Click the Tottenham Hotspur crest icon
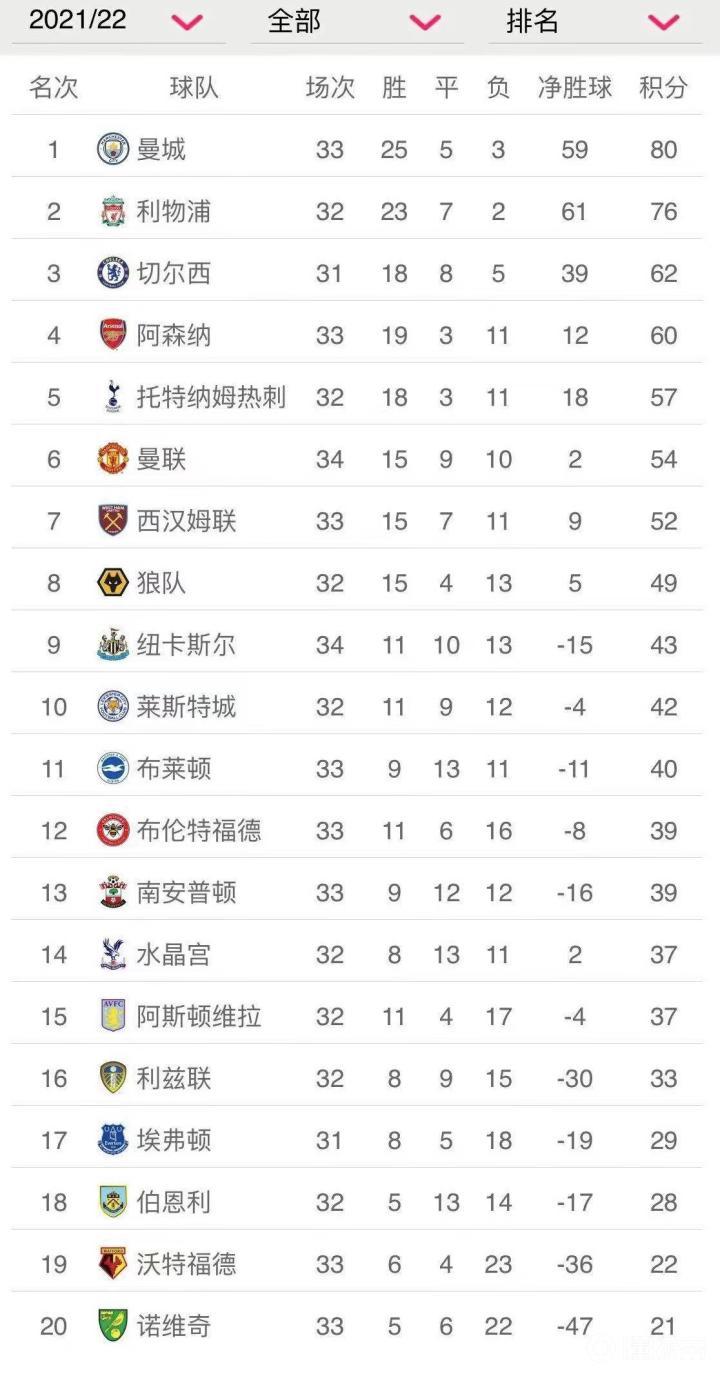The image size is (720, 1376). pyautogui.click(x=113, y=397)
